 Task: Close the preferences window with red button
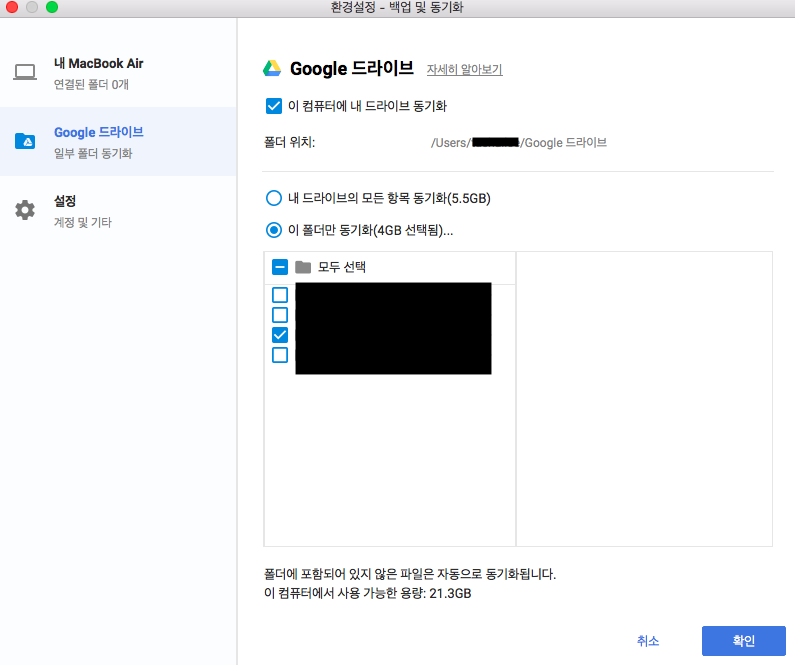pyautogui.click(x=12, y=7)
